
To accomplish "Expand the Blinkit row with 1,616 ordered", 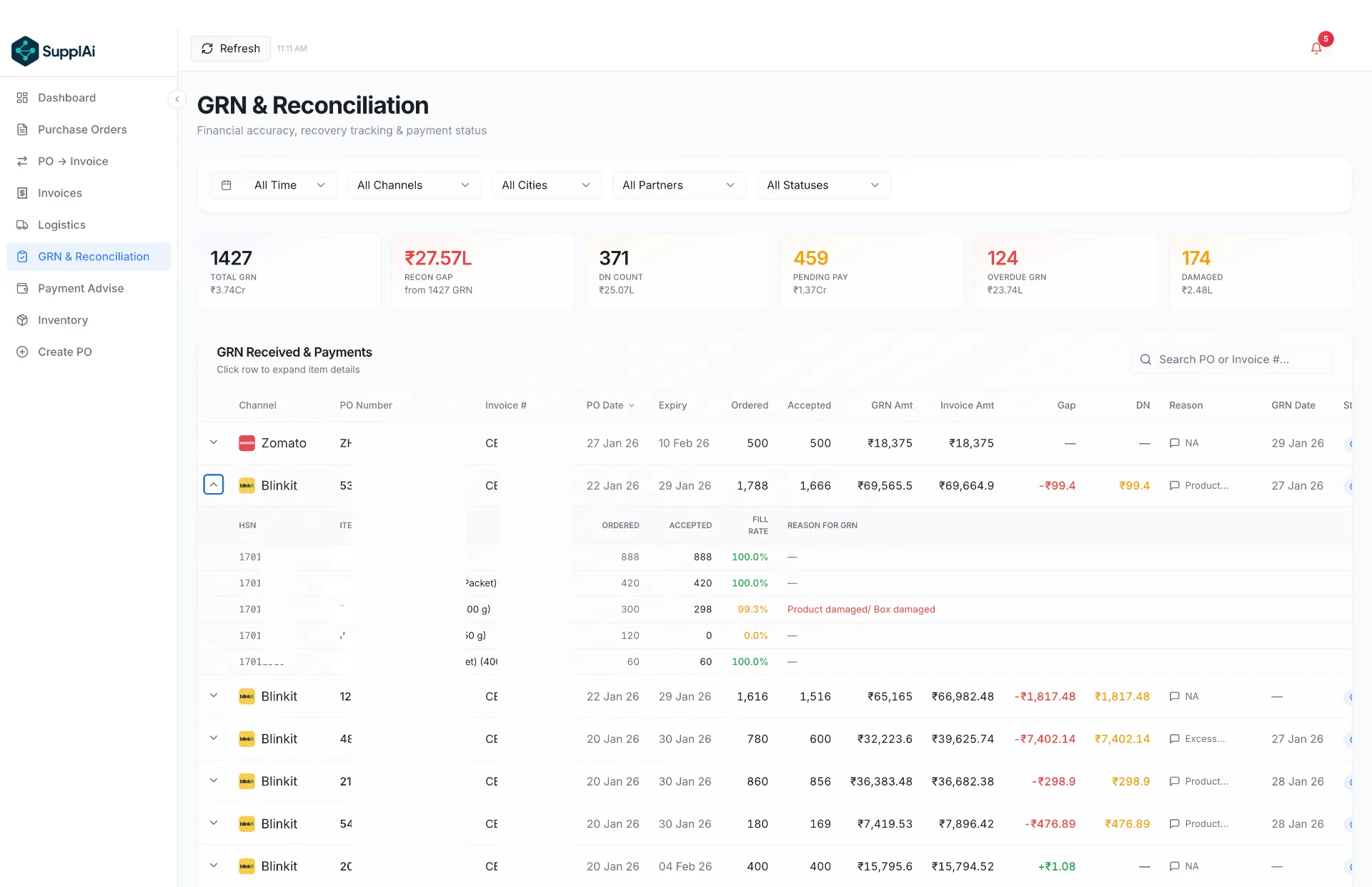I will tap(214, 695).
